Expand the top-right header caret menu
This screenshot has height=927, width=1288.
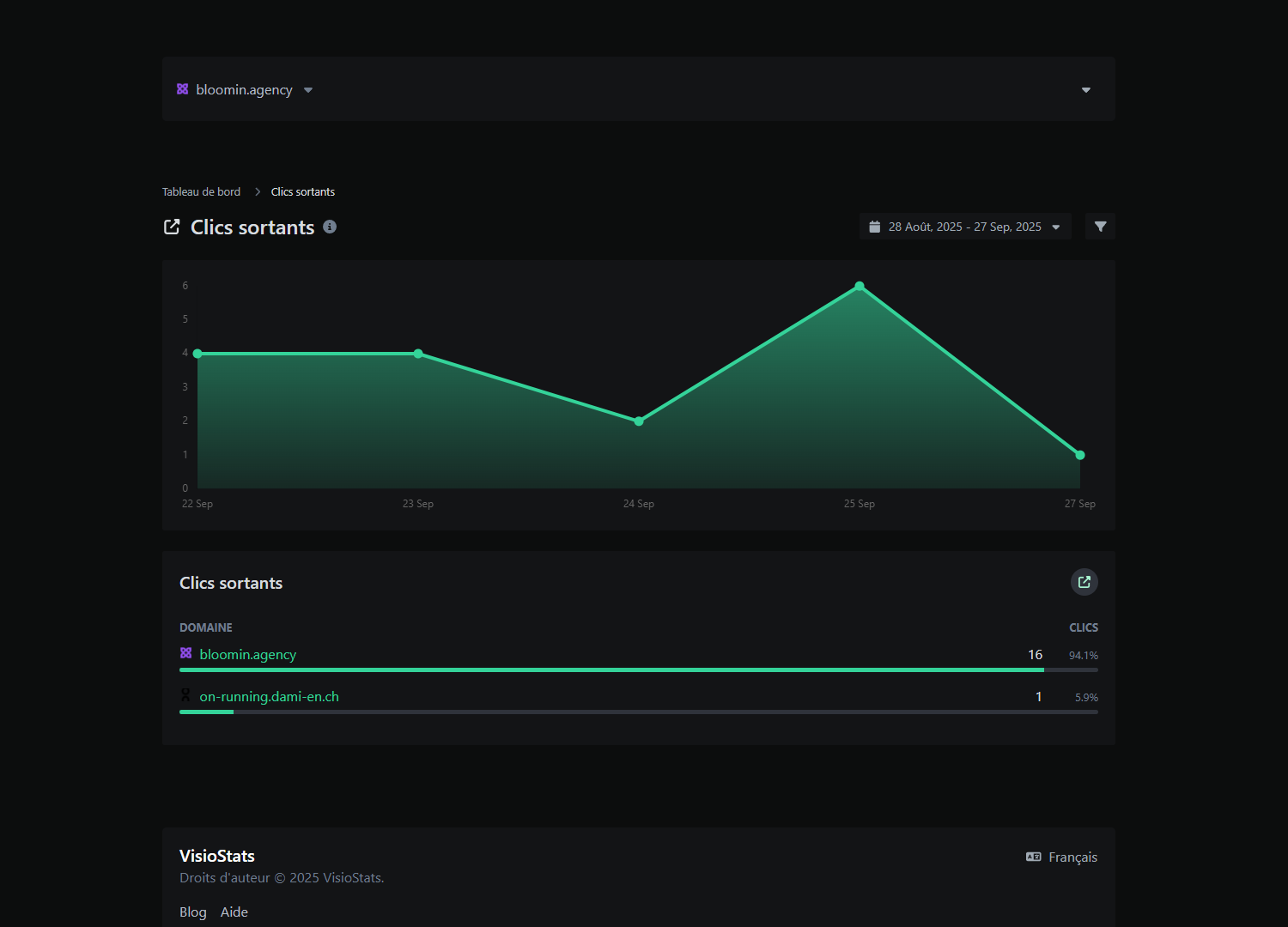point(1085,90)
